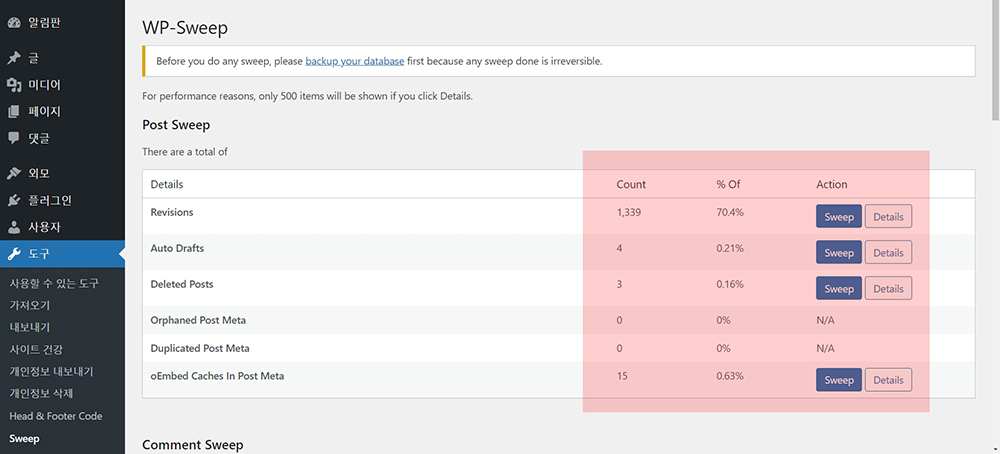This screenshot has width=1000, height=454.
Task: View Details for oEmbed Caches
Action: (888, 379)
